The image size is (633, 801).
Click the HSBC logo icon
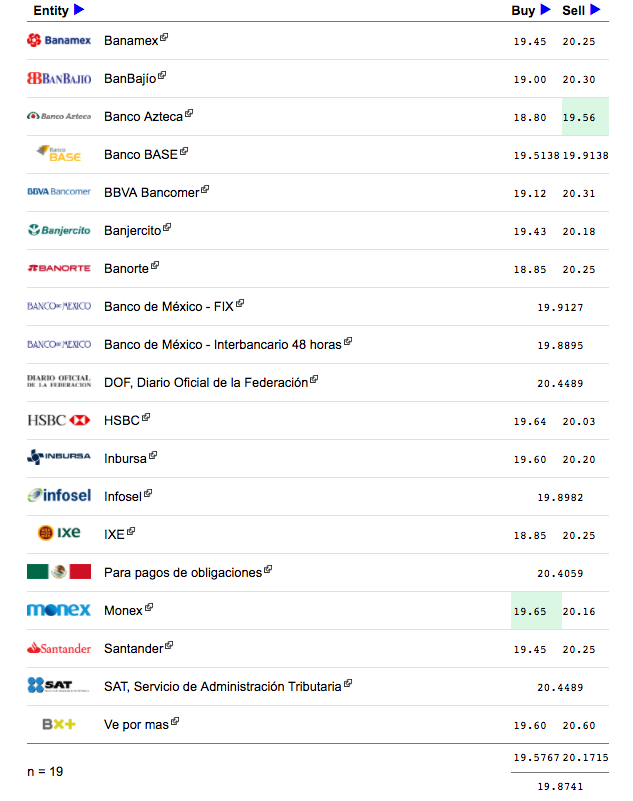point(59,420)
